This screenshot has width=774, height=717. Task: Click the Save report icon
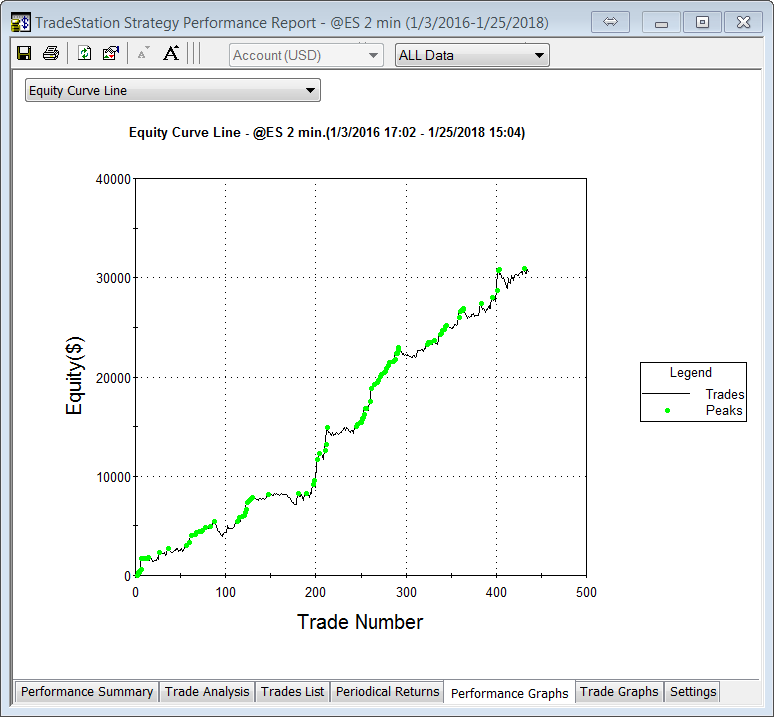tap(24, 54)
